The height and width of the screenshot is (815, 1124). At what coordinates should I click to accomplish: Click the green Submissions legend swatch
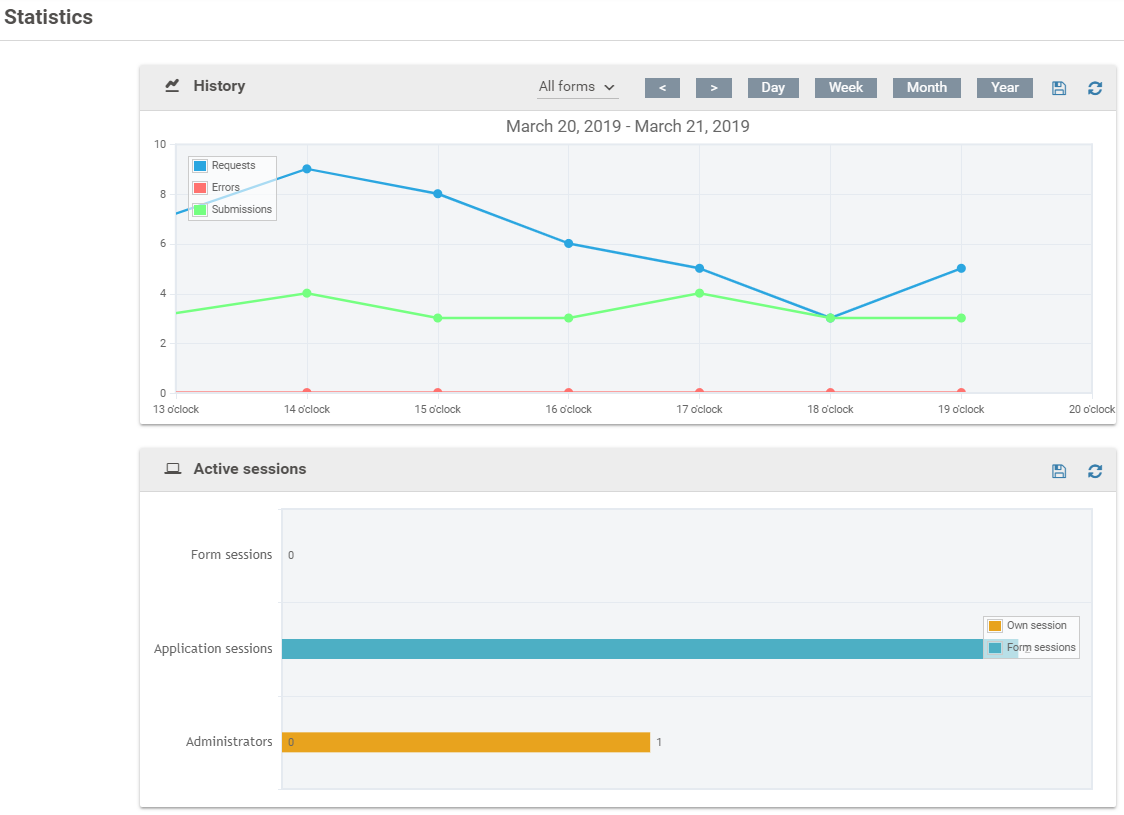200,210
